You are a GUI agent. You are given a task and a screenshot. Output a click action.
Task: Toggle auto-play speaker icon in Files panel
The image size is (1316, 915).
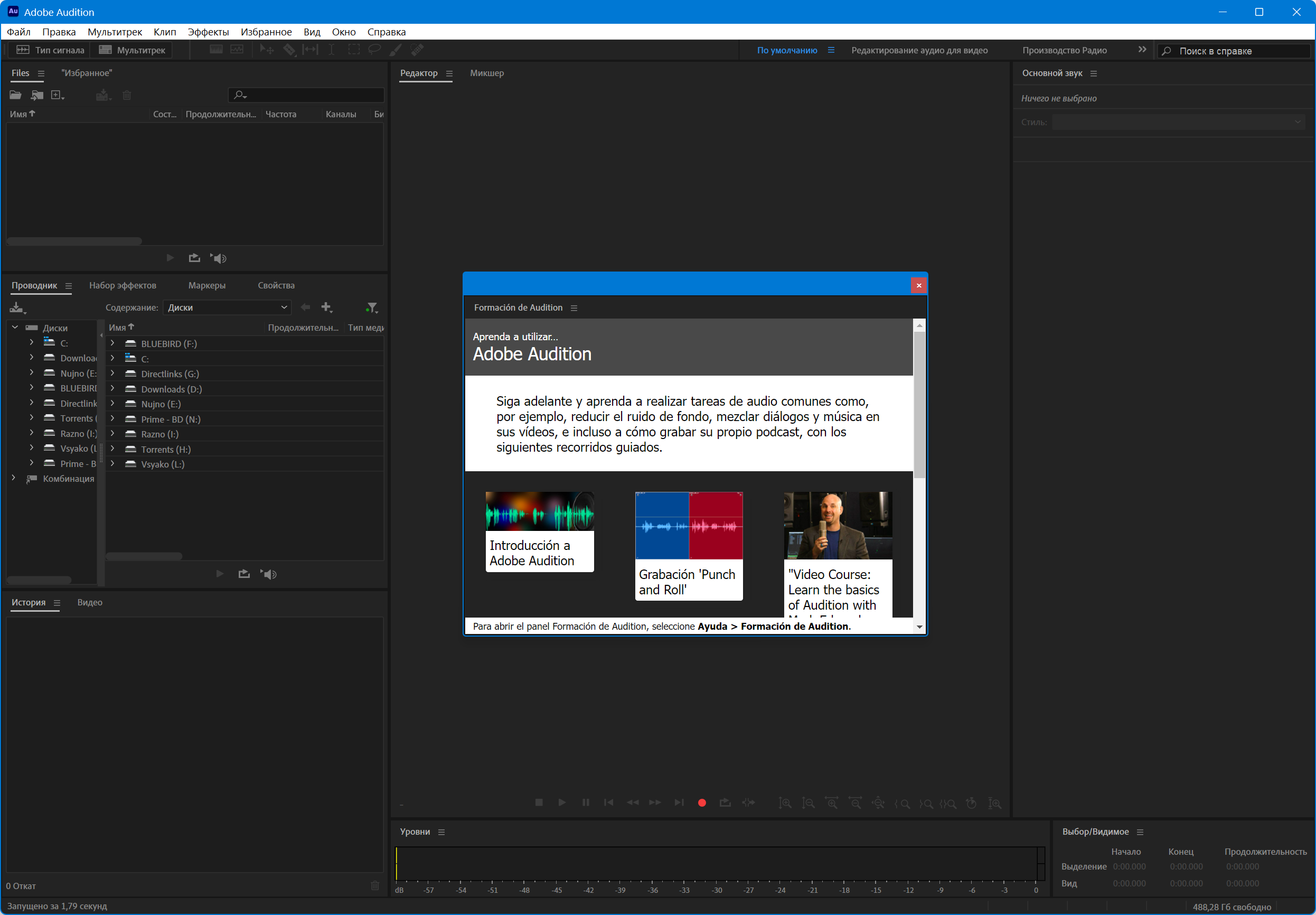219,258
